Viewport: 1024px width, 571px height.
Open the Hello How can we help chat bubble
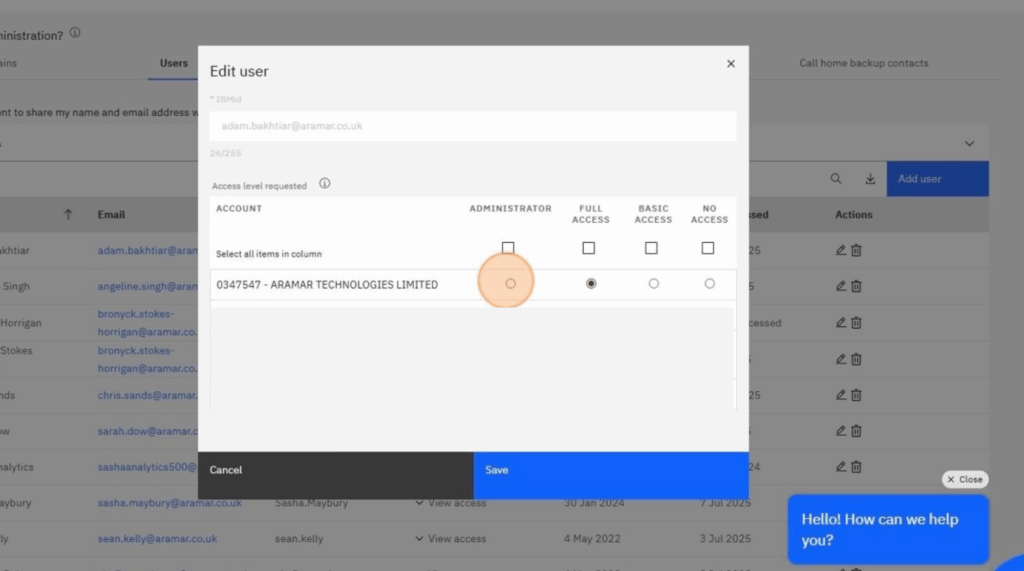888,529
